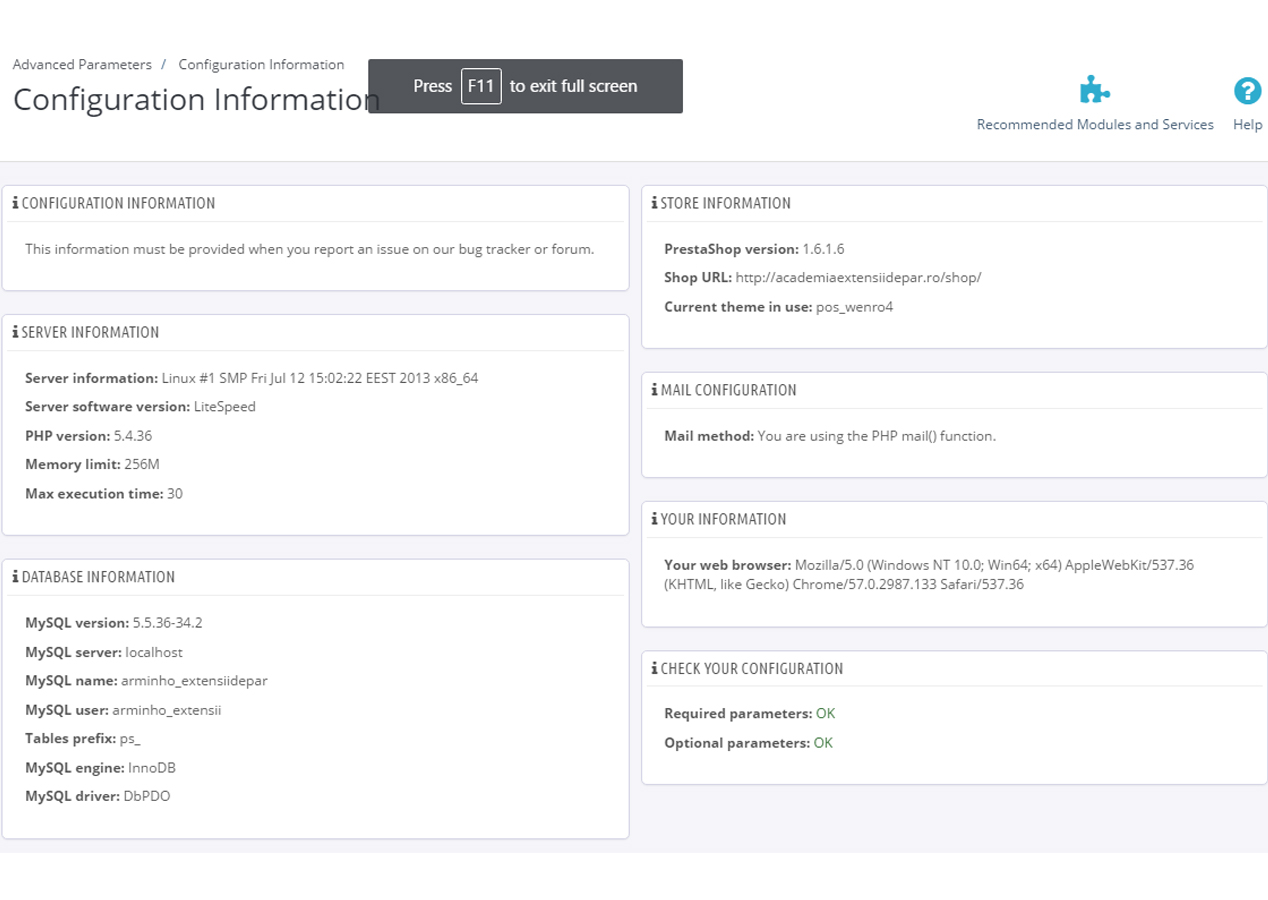Select the LiteSpeed server software value
1268x900 pixels.
225,407
